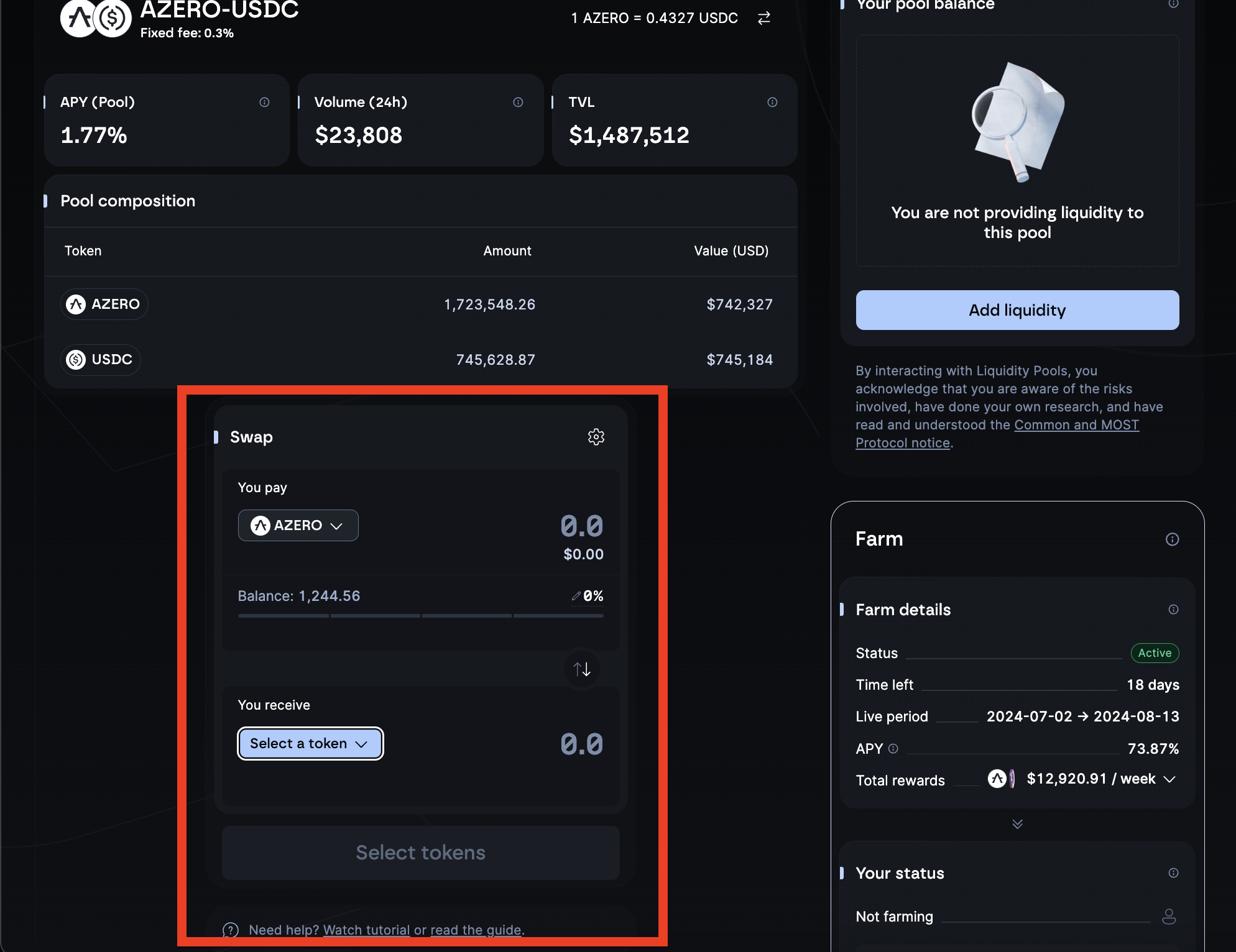Click the You pay amount field
Image resolution: width=1236 pixels, height=952 pixels.
pos(581,526)
